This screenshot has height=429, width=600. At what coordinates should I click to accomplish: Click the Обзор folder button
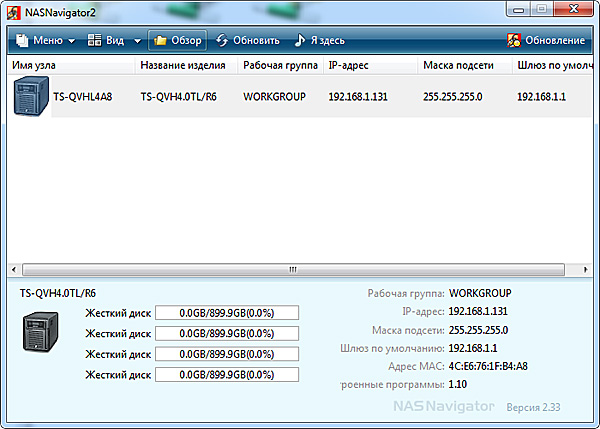coord(178,41)
